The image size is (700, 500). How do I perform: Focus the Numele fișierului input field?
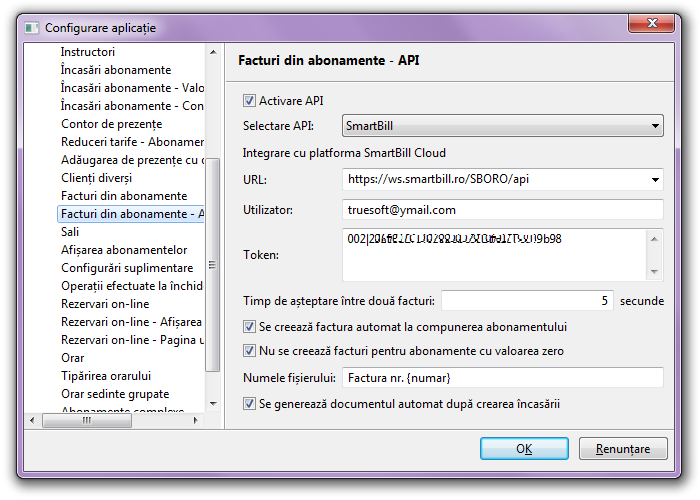point(502,378)
